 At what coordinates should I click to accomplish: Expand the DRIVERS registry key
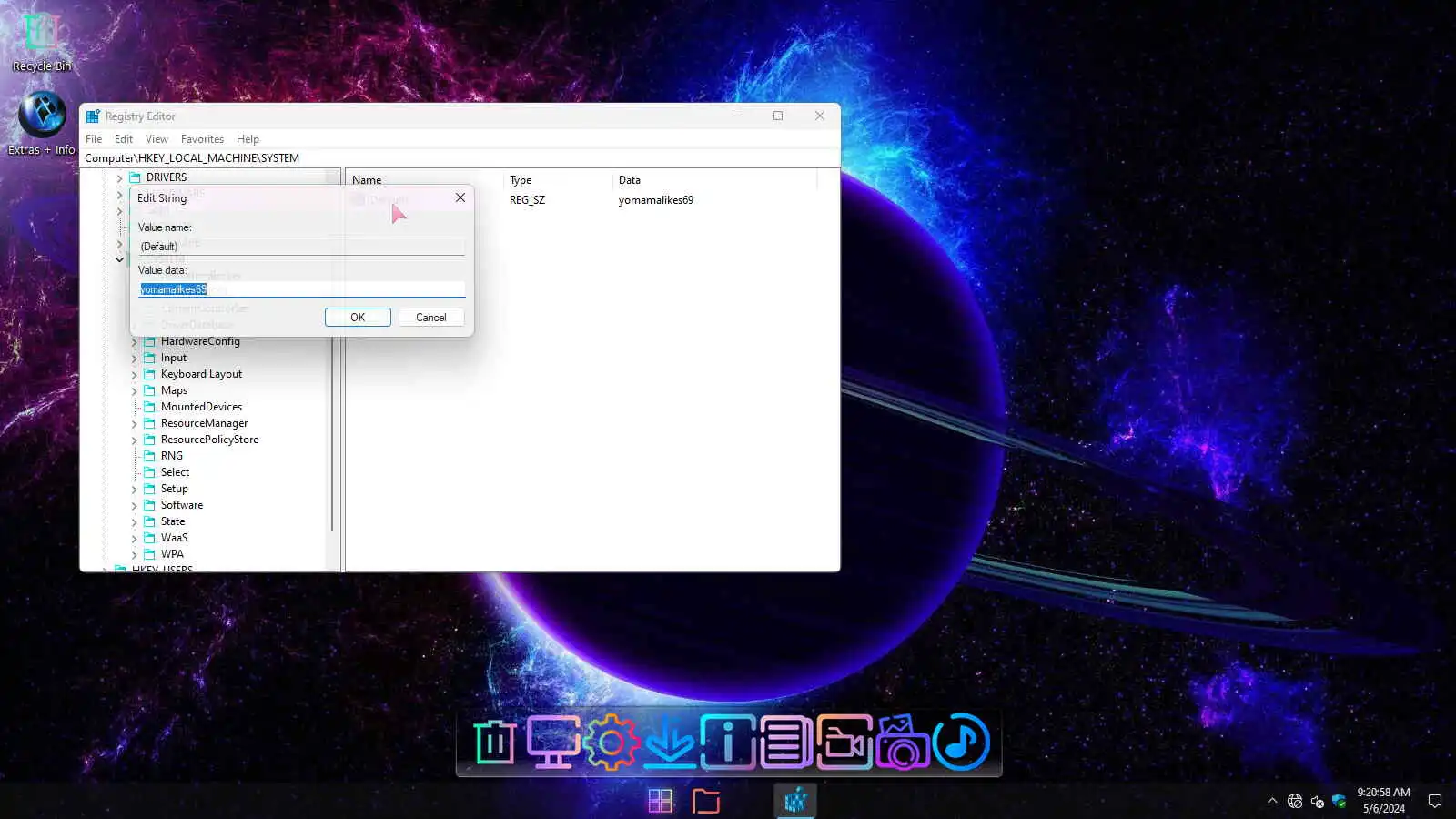pyautogui.click(x=119, y=177)
